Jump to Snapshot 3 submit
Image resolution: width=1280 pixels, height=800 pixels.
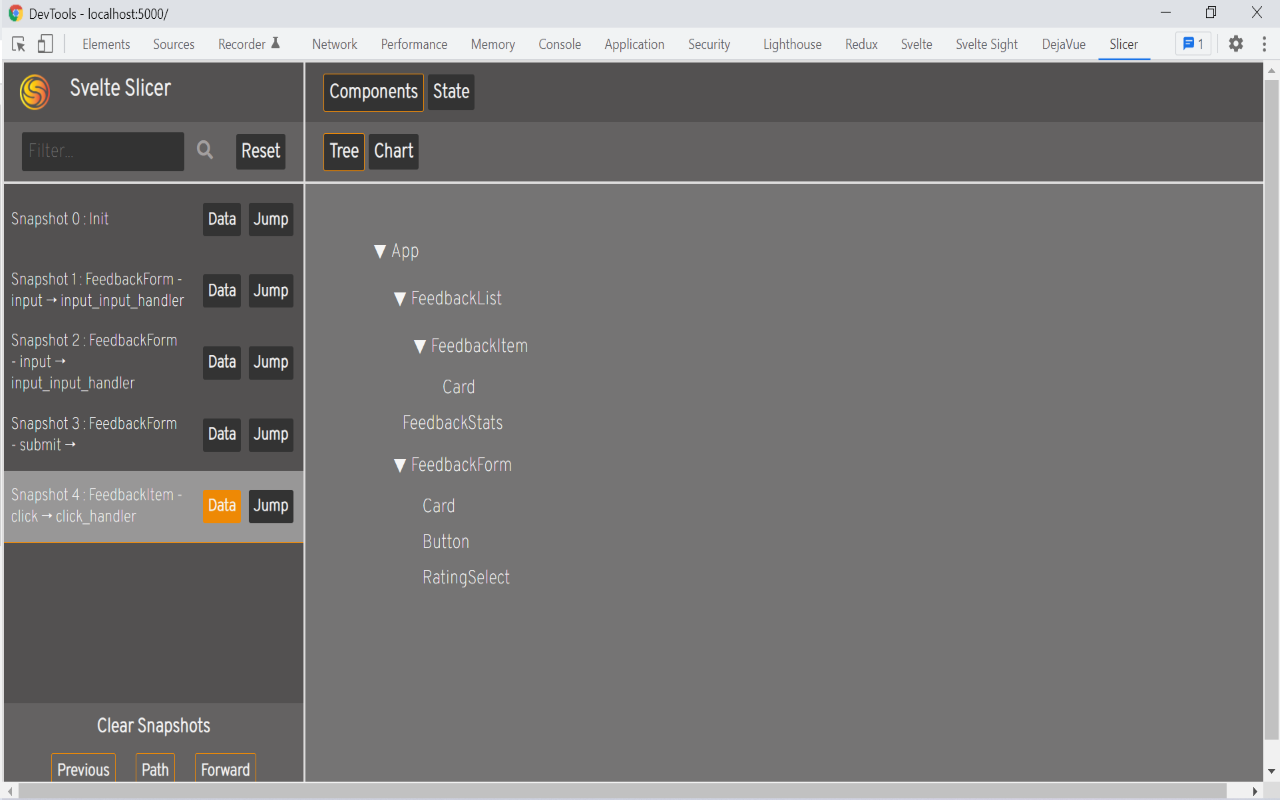click(x=271, y=434)
